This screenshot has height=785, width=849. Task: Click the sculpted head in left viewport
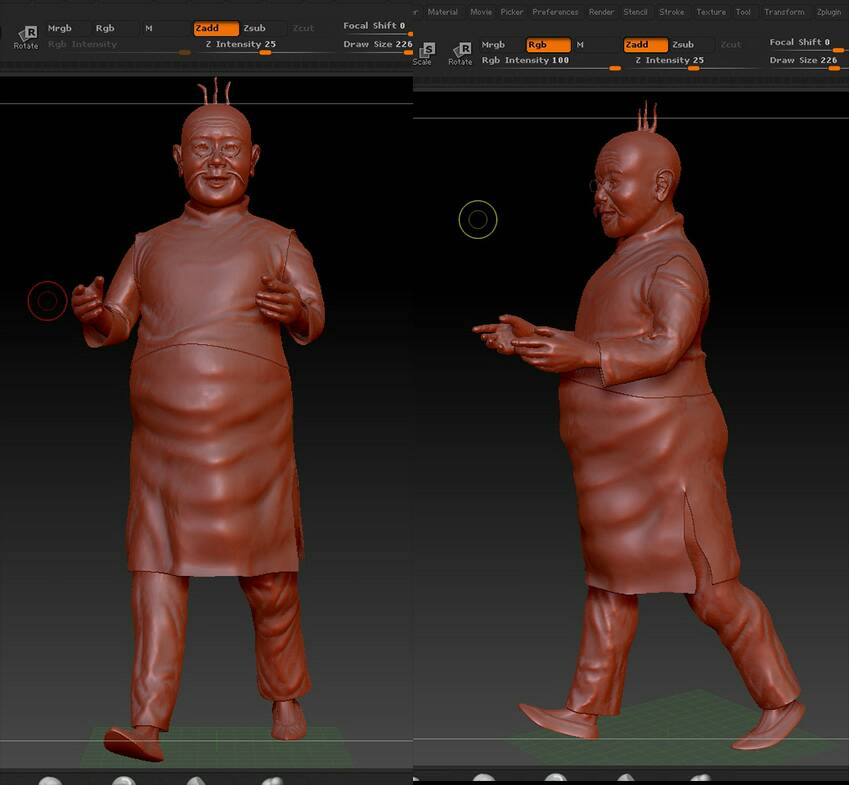217,156
